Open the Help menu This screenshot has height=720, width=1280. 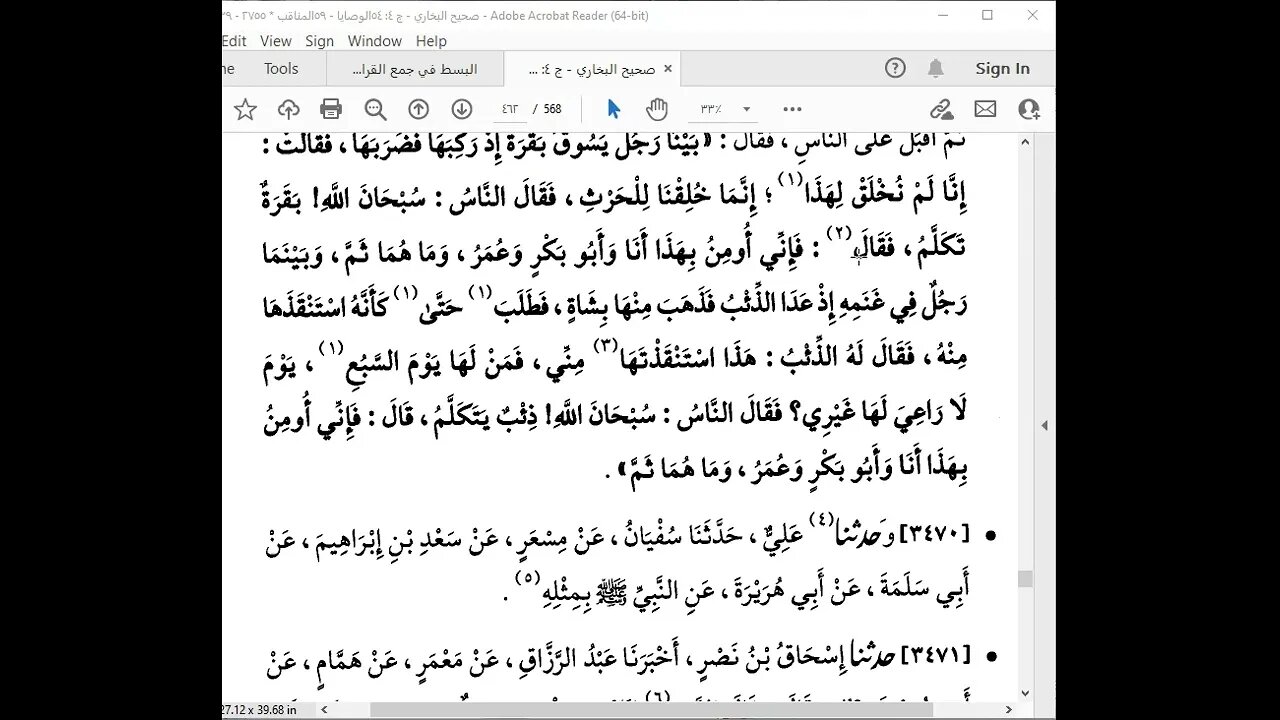pyautogui.click(x=431, y=41)
